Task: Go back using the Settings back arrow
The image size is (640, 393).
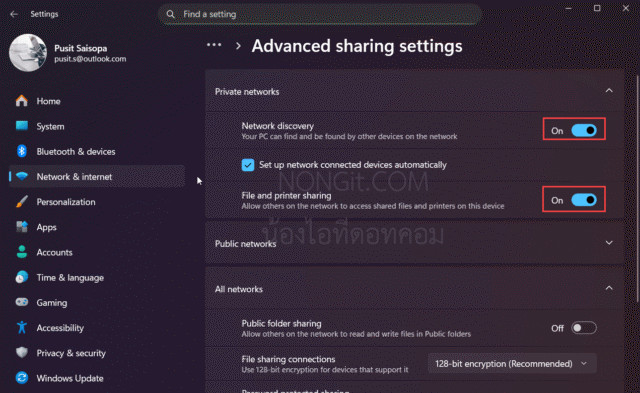Action: tap(14, 14)
